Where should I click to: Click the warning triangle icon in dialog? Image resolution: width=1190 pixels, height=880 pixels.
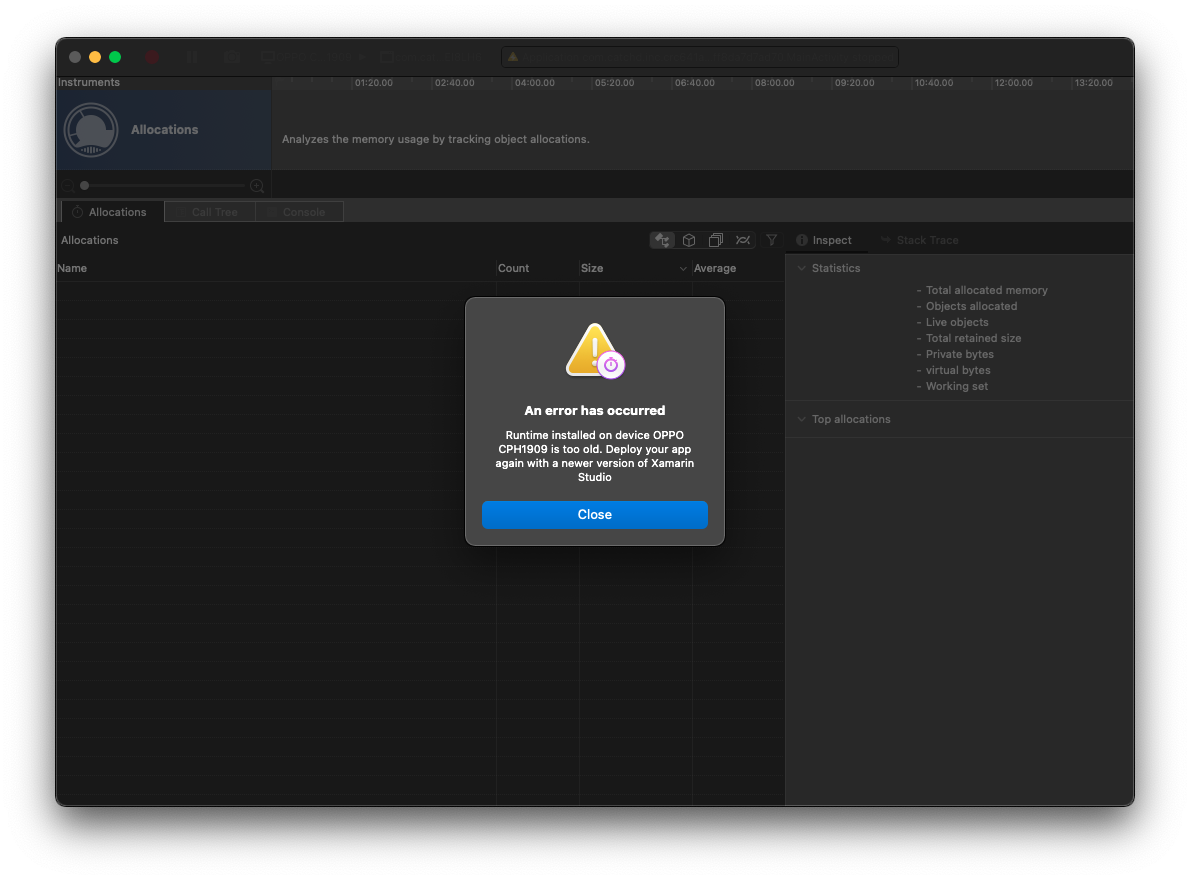click(595, 350)
